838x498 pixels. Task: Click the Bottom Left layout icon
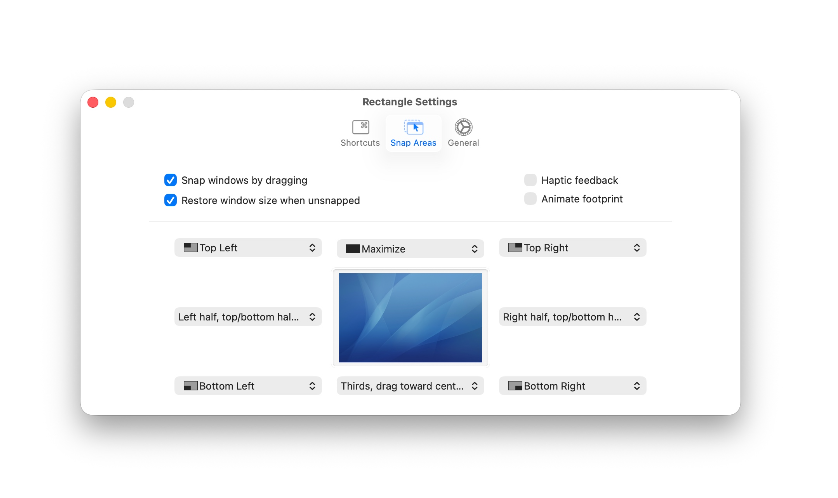191,385
